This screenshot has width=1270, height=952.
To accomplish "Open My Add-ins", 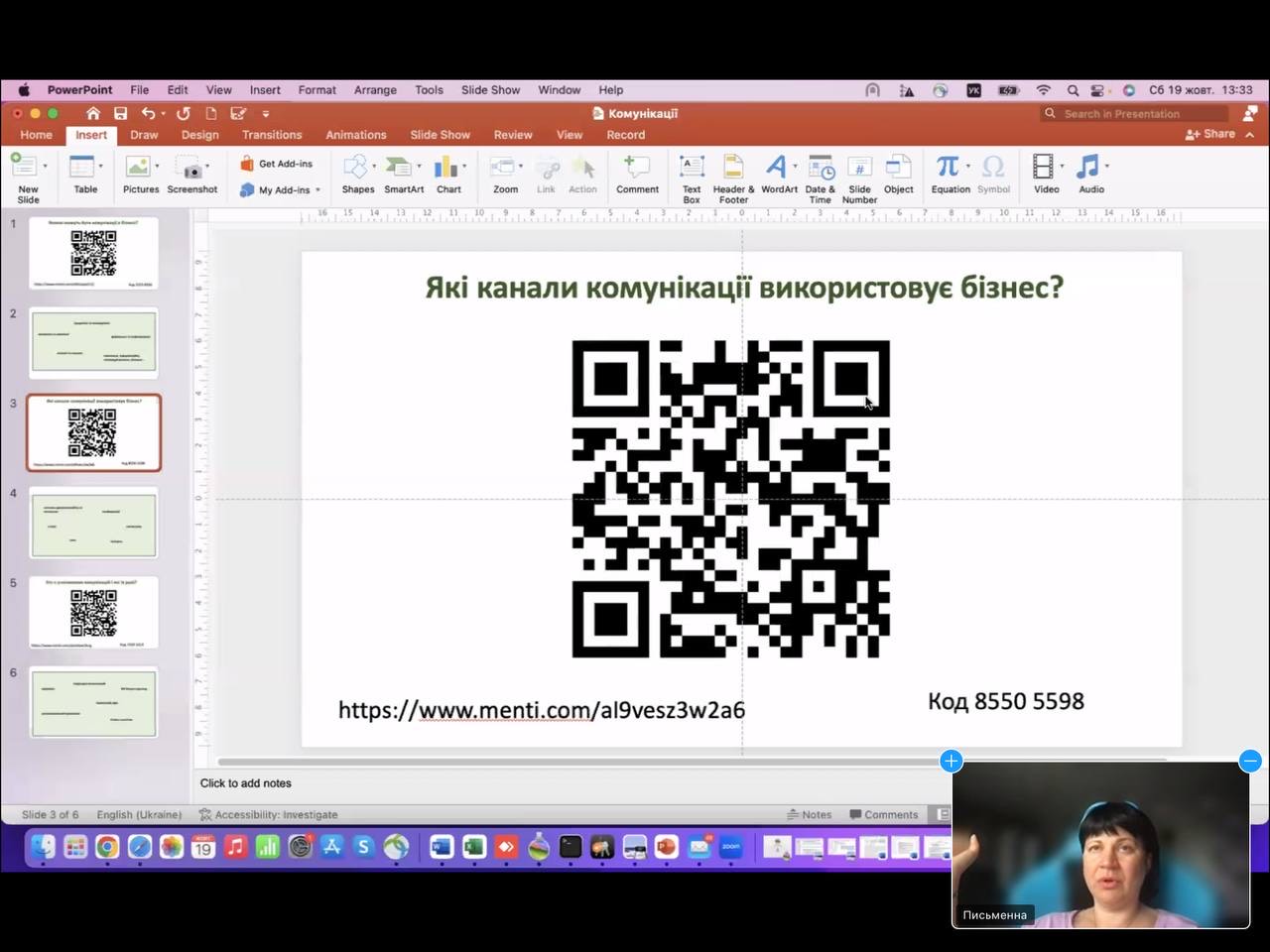I will [275, 189].
